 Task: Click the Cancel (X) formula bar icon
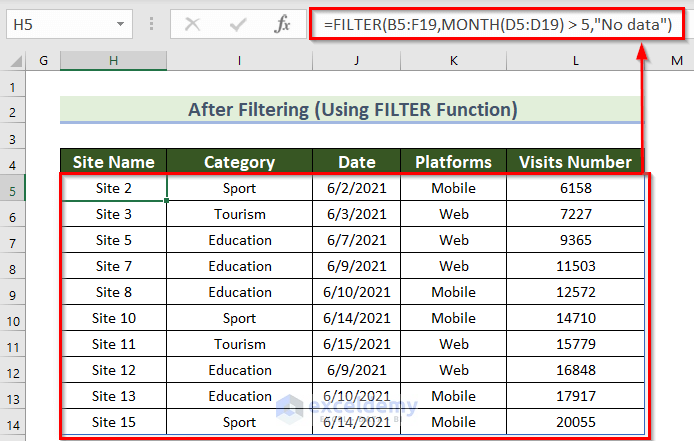[192, 23]
